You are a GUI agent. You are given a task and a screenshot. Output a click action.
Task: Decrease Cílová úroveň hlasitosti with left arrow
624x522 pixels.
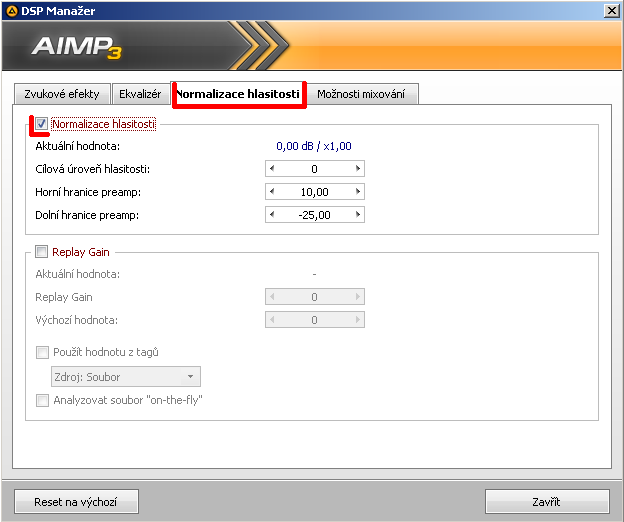click(272, 168)
